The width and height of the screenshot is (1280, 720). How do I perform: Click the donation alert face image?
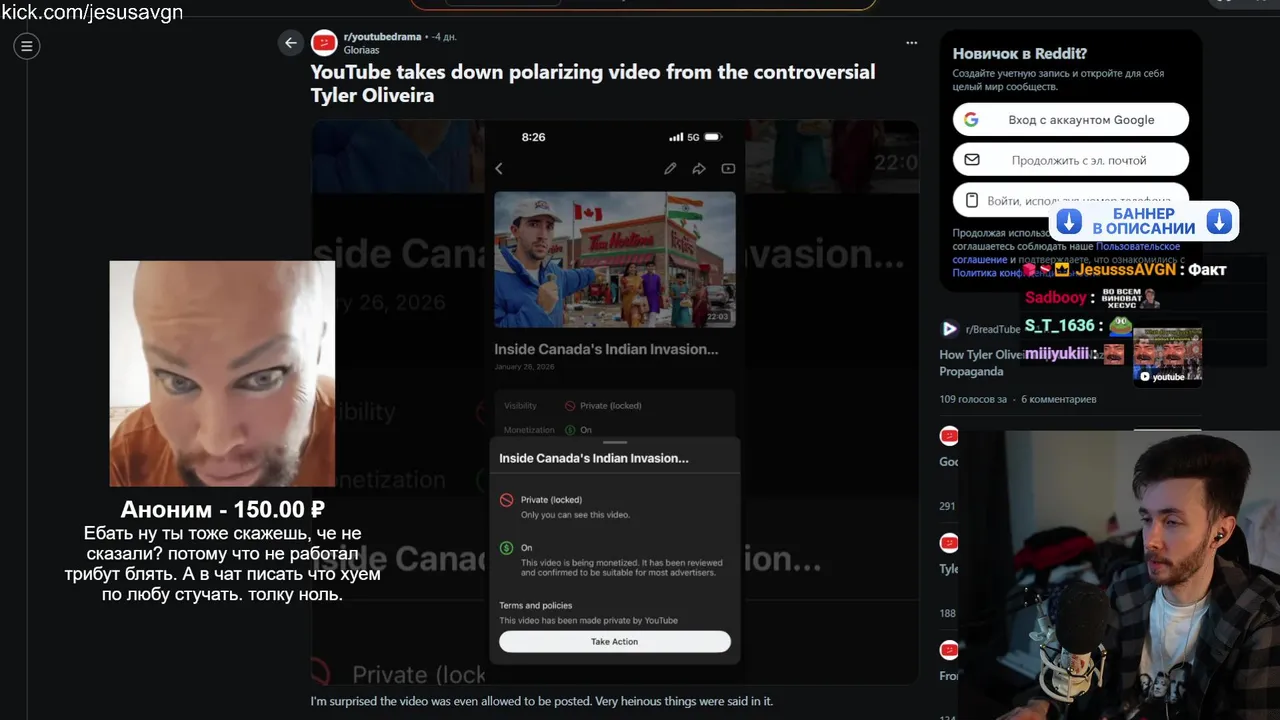tap(222, 373)
